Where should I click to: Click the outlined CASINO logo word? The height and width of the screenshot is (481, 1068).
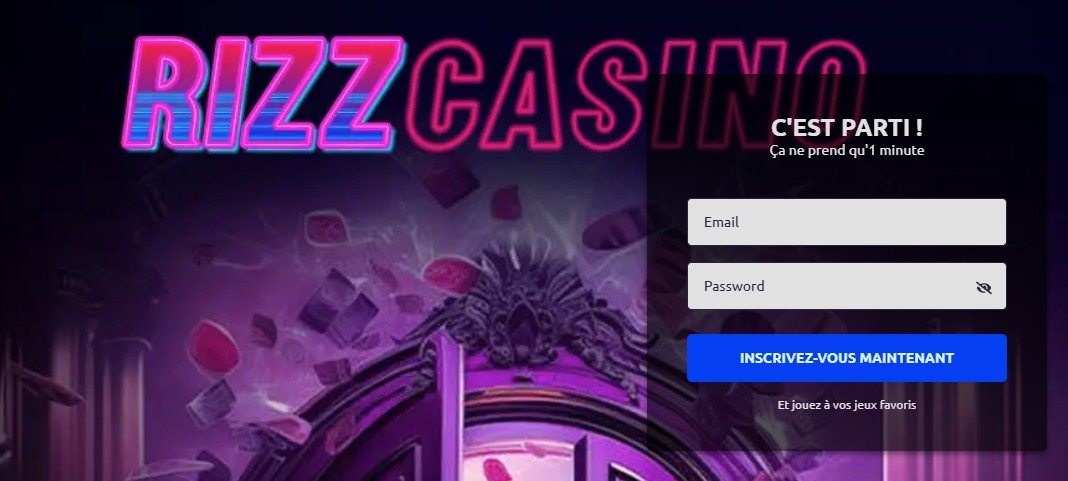coord(636,94)
